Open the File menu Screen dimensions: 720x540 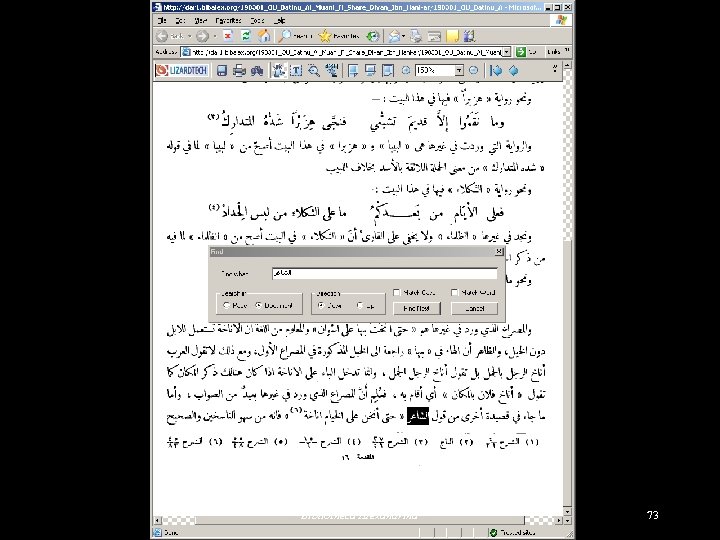point(162,21)
